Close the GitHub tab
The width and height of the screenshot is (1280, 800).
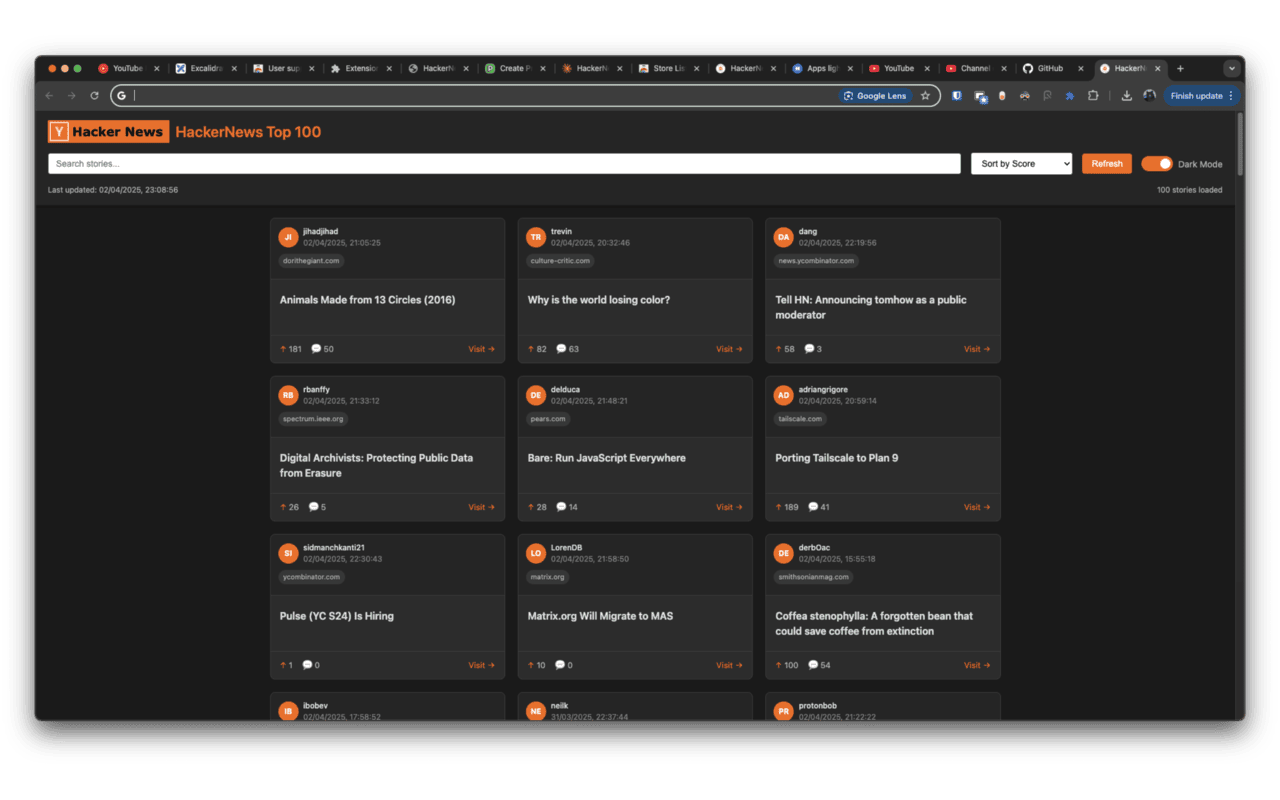pos(1080,69)
